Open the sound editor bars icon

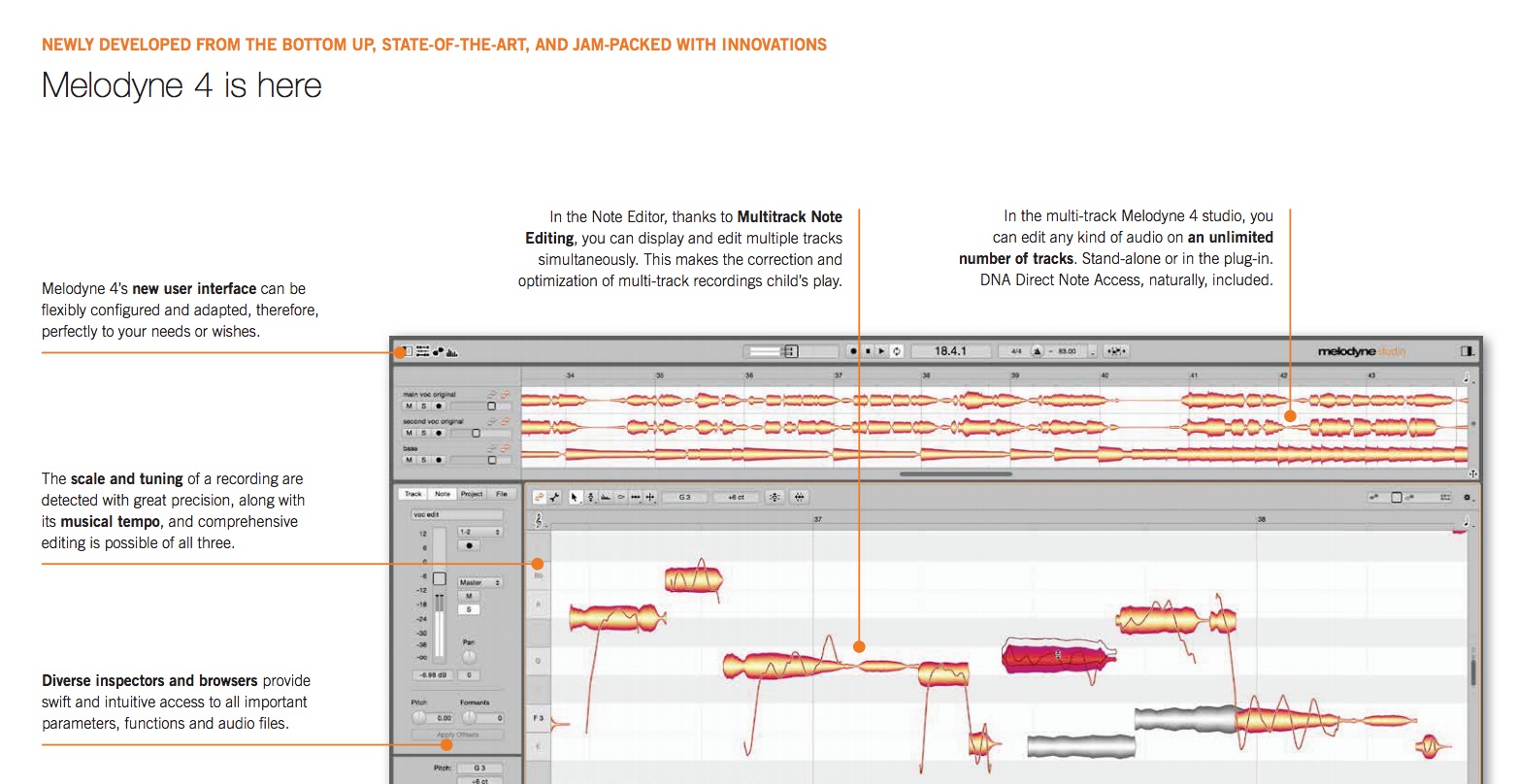point(452,351)
